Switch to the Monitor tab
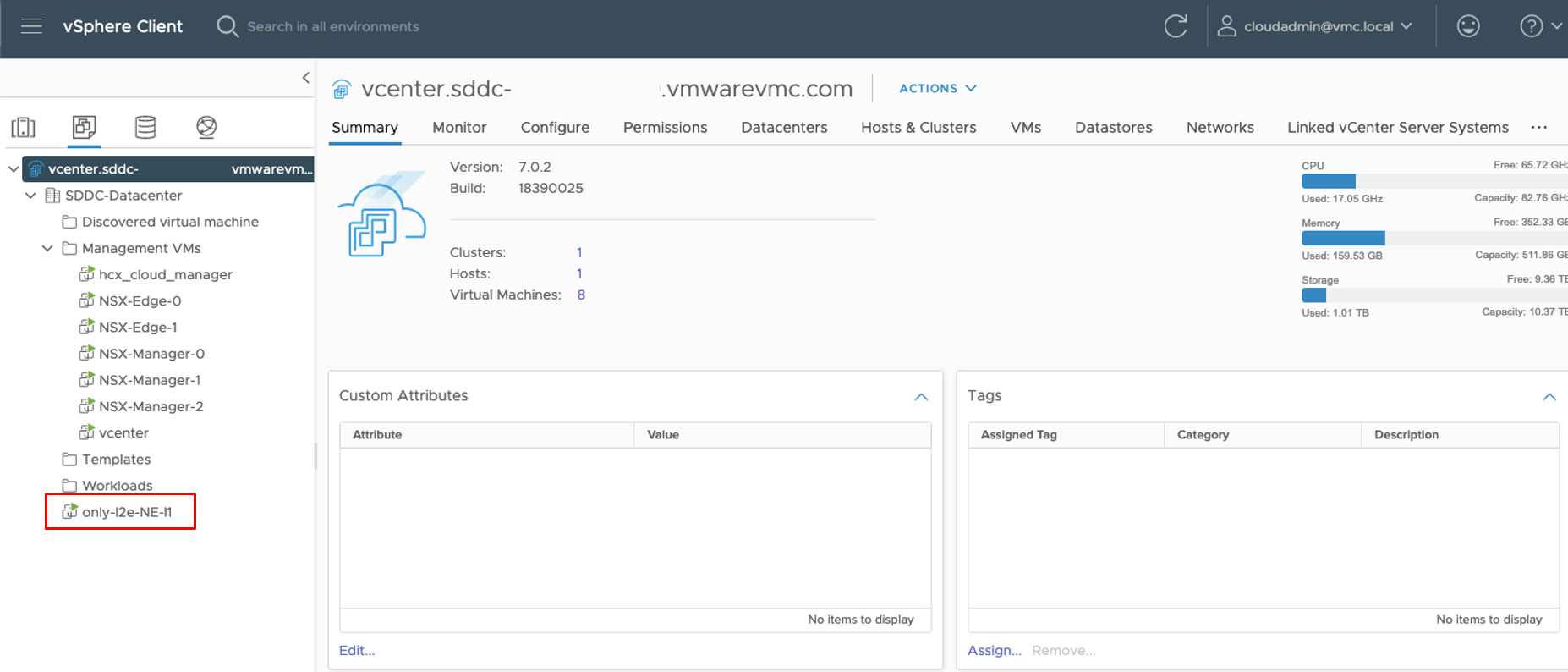This screenshot has width=1568, height=672. tap(459, 127)
